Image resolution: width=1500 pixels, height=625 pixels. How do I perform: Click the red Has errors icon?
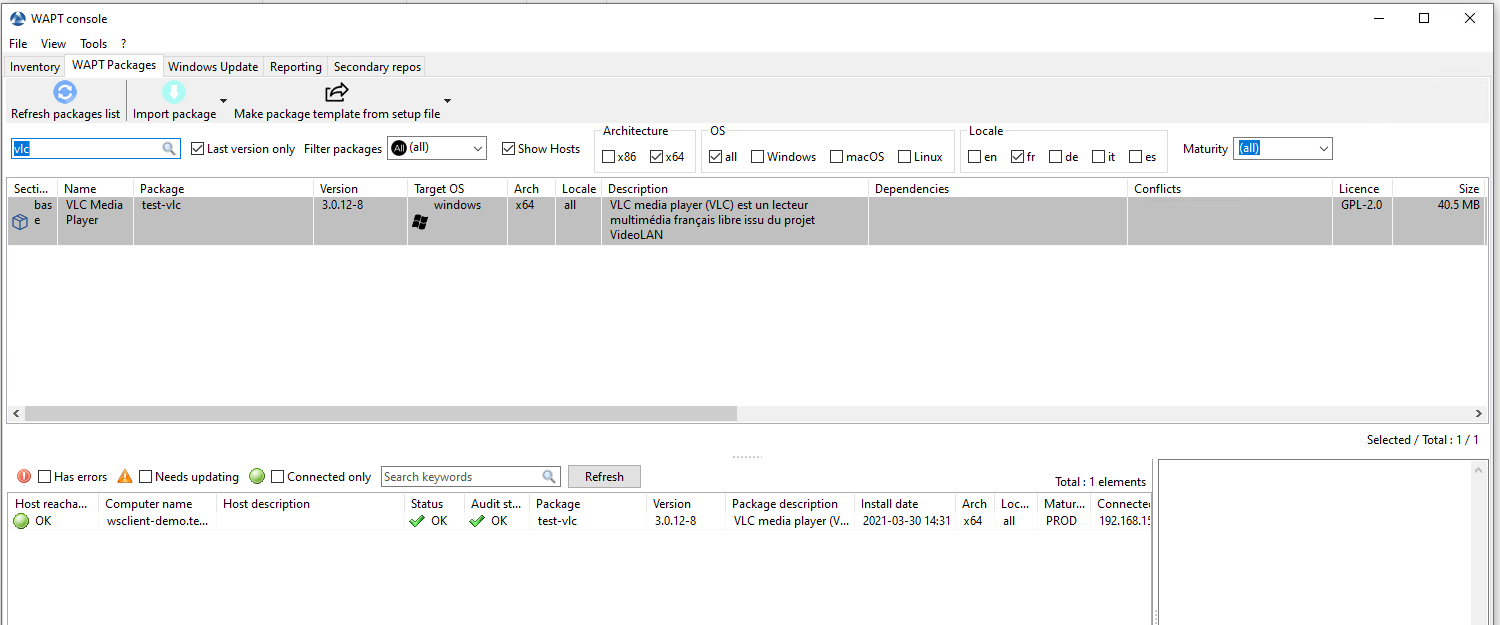(24, 477)
